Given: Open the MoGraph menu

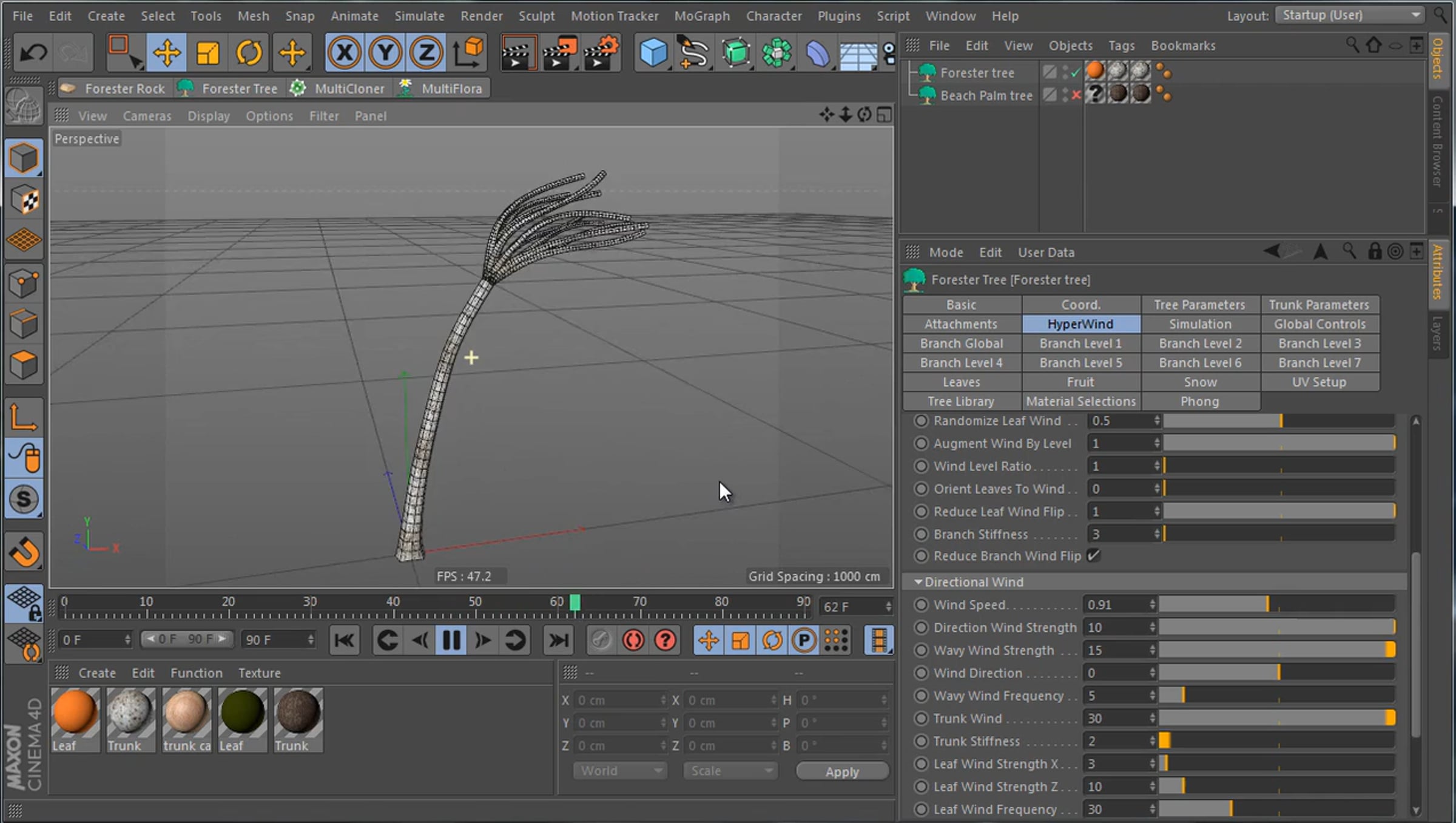Looking at the screenshot, I should pyautogui.click(x=702, y=16).
